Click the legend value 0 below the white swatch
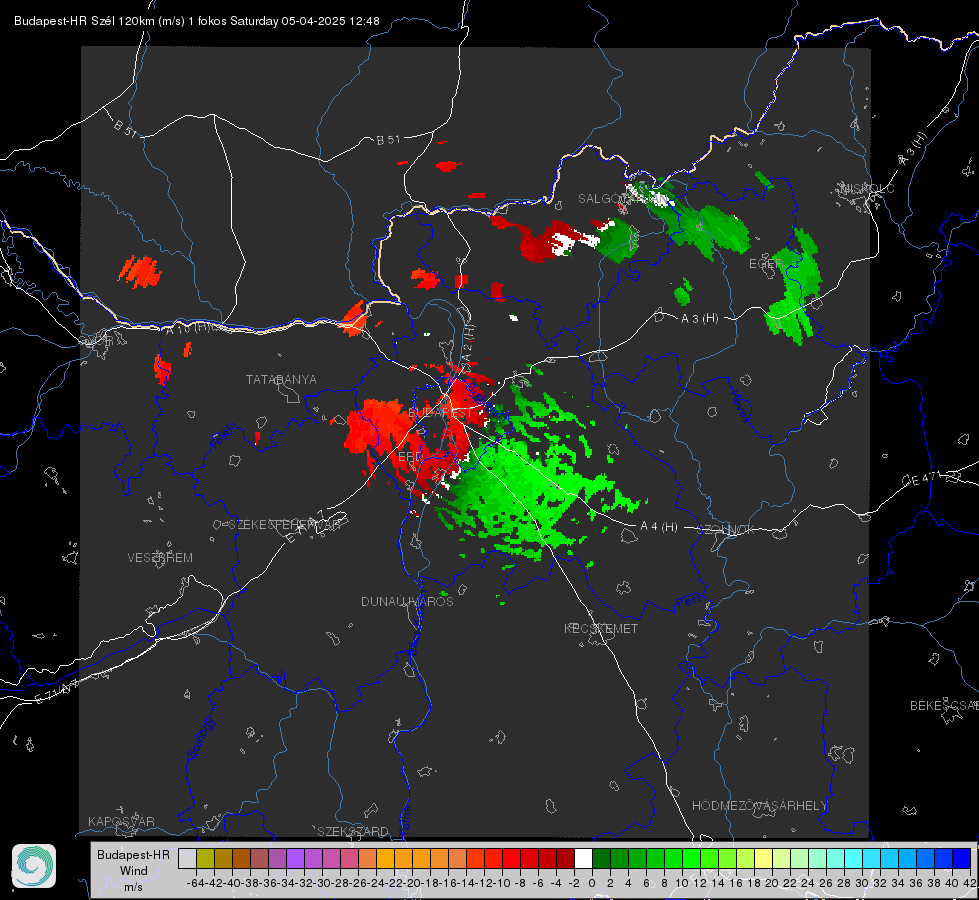979x900 pixels. tap(592, 883)
